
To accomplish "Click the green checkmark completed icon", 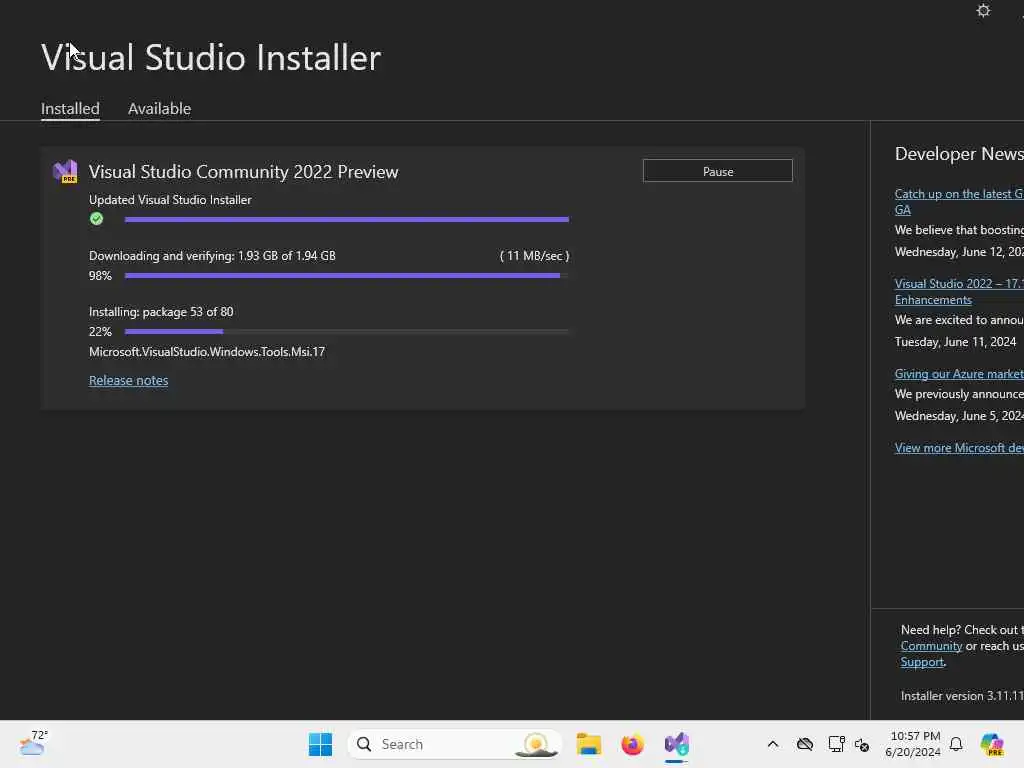I will click(x=97, y=219).
